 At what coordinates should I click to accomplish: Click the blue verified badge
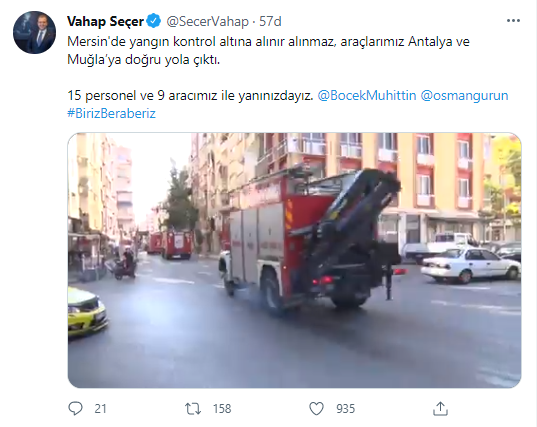coord(154,21)
